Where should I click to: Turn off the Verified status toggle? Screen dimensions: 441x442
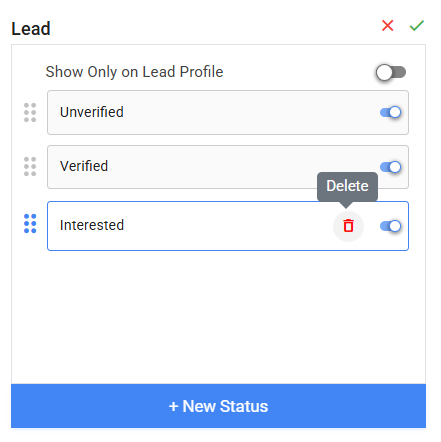click(x=390, y=167)
